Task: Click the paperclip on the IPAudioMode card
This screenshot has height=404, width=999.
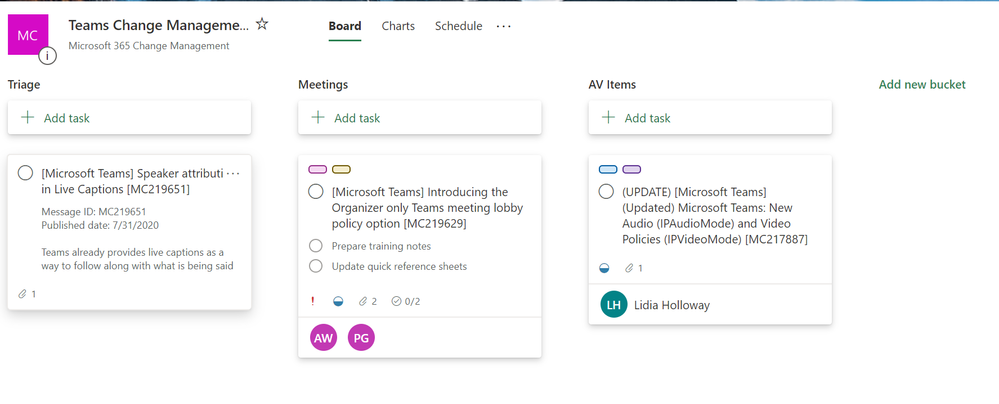Action: click(629, 268)
